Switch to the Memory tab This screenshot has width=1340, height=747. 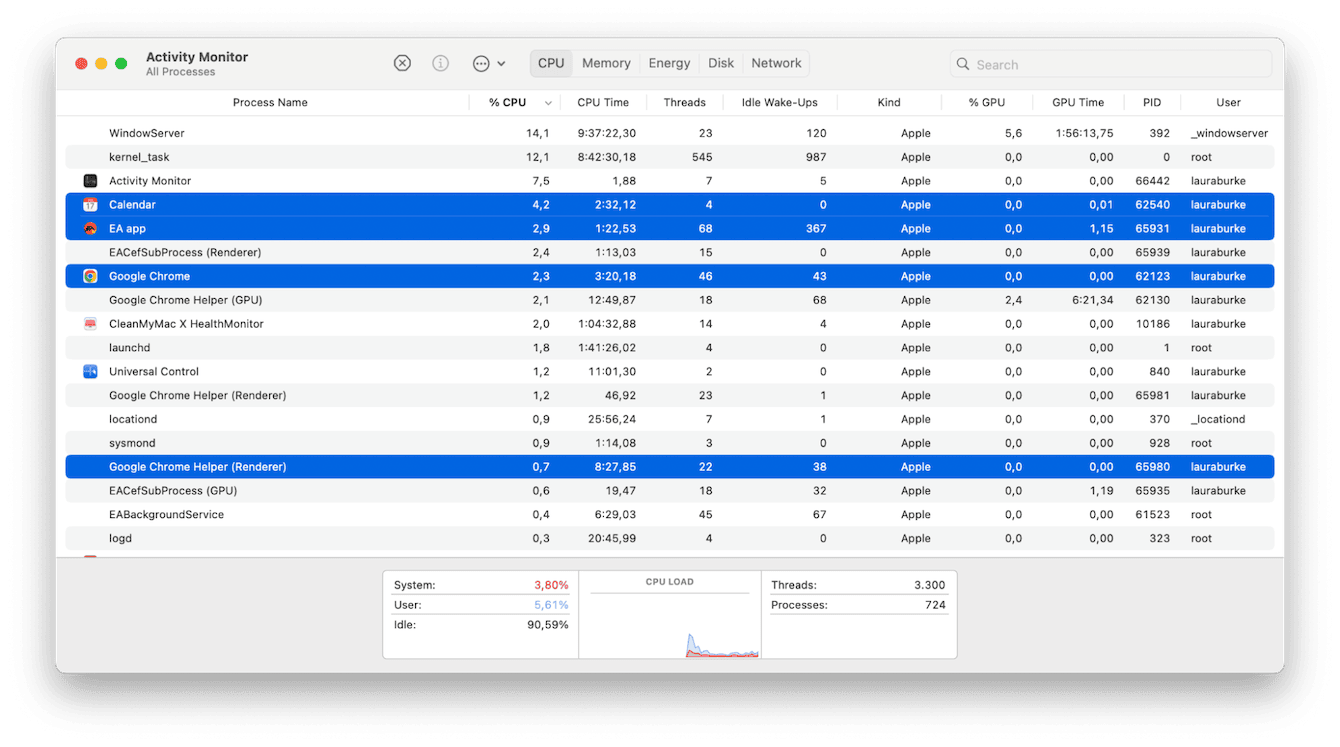tap(606, 63)
